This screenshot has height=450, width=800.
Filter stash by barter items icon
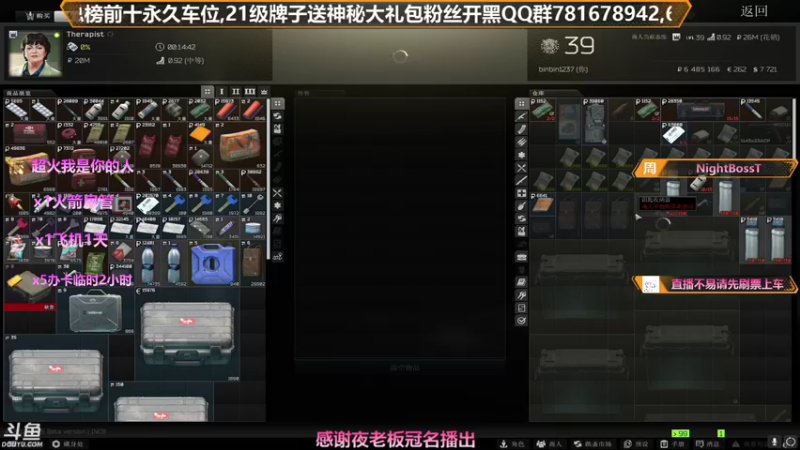point(521,218)
